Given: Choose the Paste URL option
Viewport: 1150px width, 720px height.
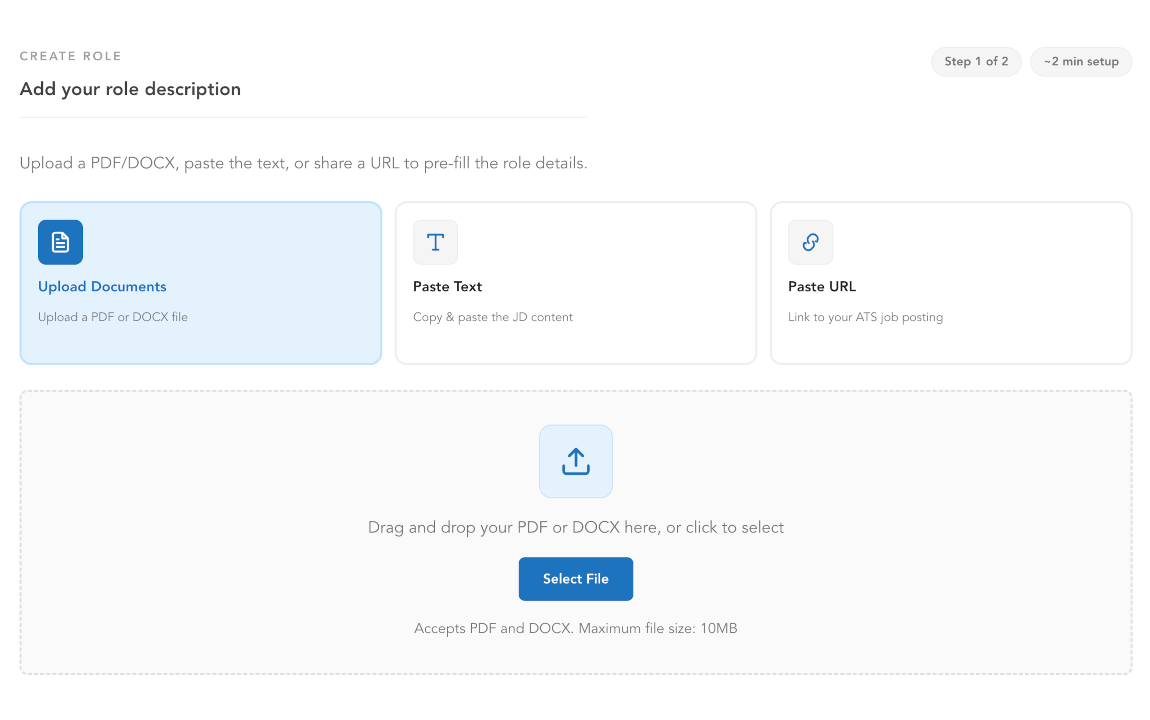Looking at the screenshot, I should coord(951,283).
